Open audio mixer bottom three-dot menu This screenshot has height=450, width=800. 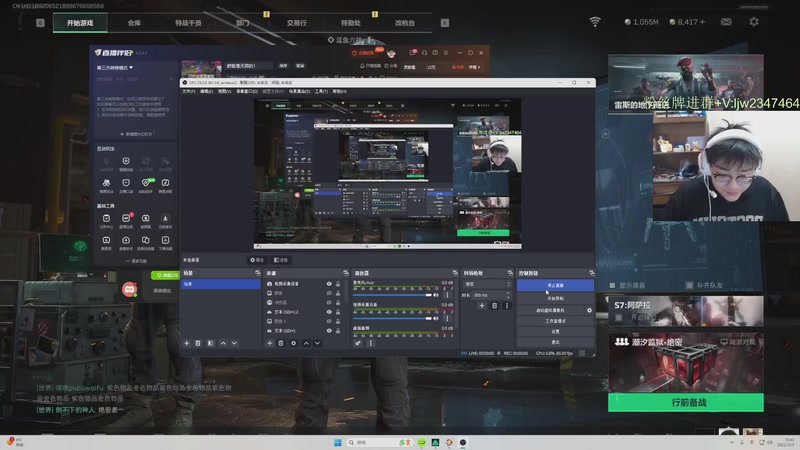(x=370, y=343)
